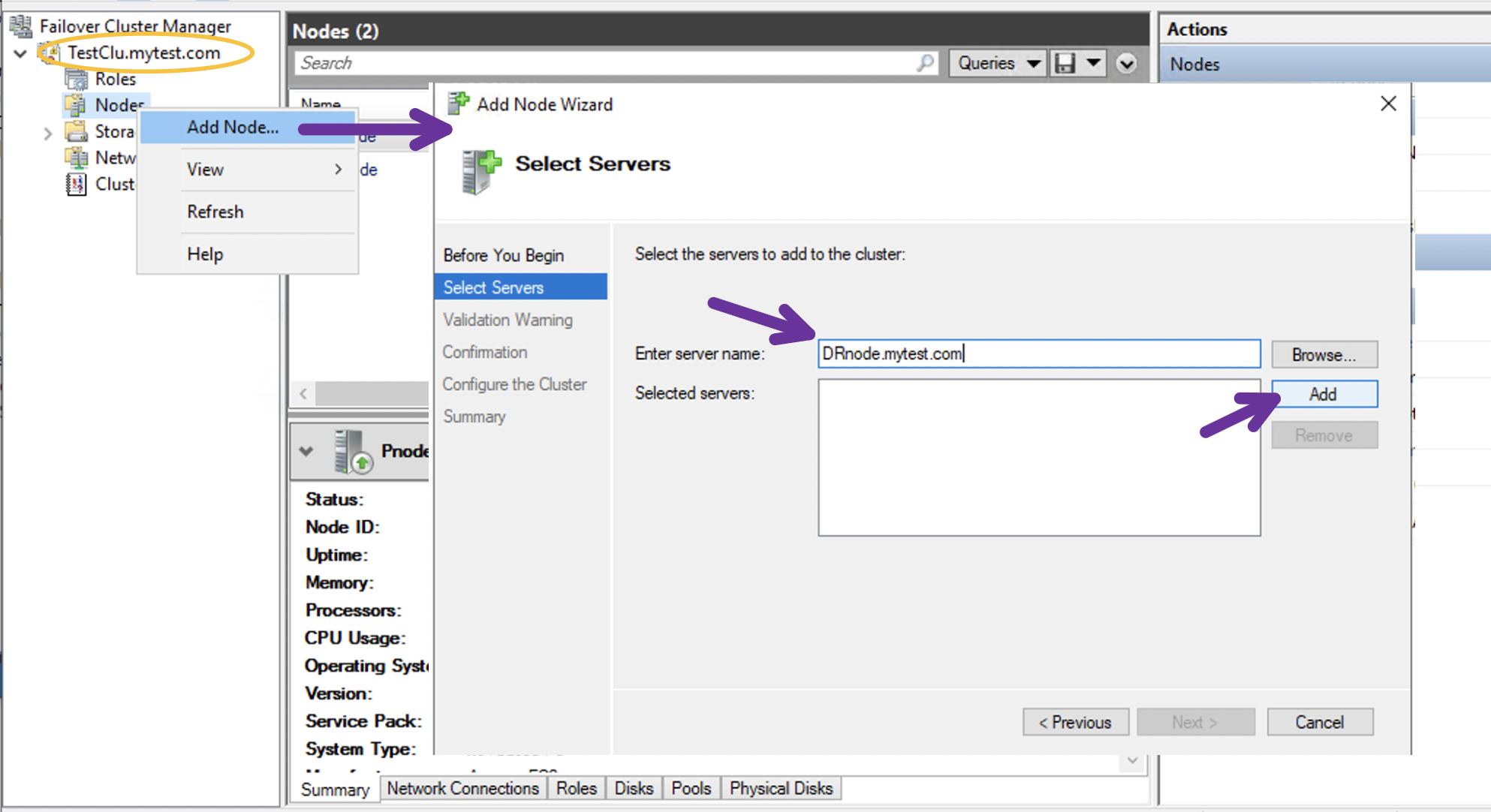Click the TestClu cluster icon
This screenshot has height=812, width=1491.
[x=50, y=53]
